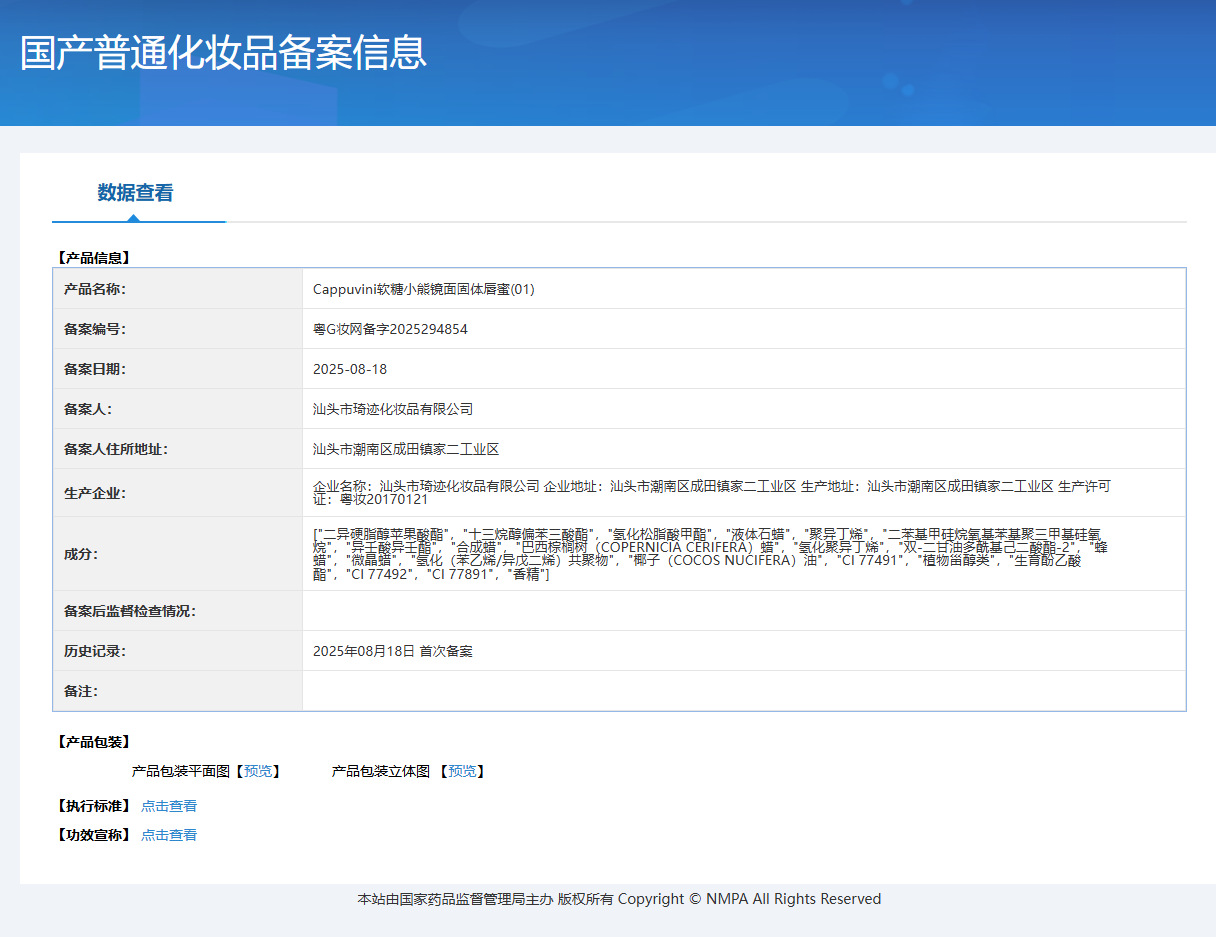Click the 国产普通化妆品备案信息 page title
Screen dimensions: 1216x937
click(224, 53)
